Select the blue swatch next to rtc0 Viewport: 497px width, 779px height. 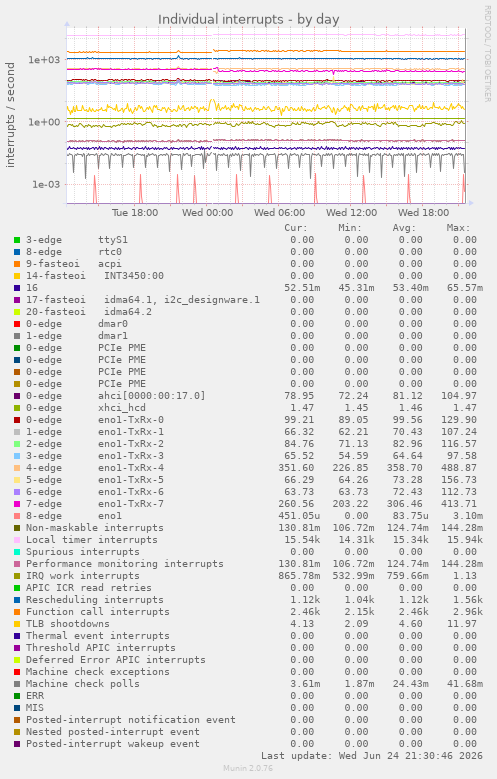click(17, 252)
